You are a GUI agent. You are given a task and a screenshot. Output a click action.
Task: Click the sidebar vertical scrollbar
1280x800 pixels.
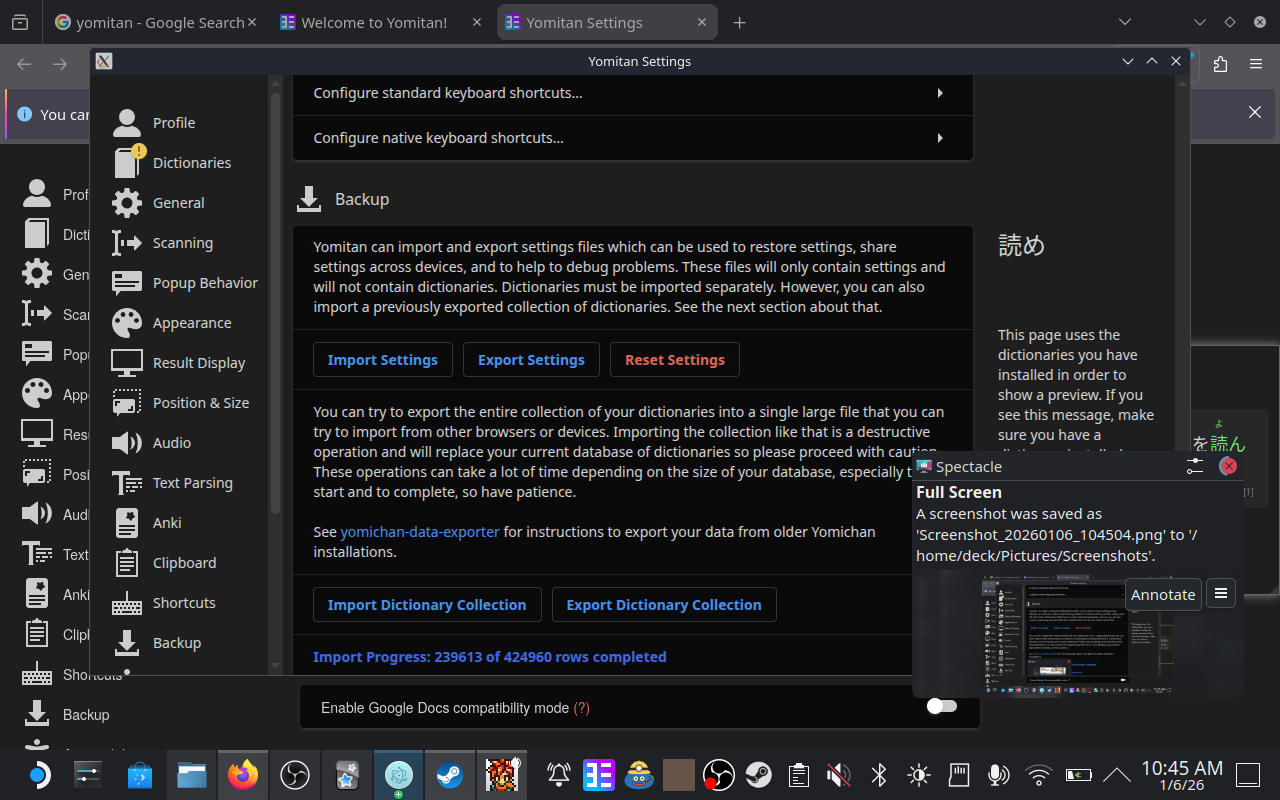pos(276,380)
